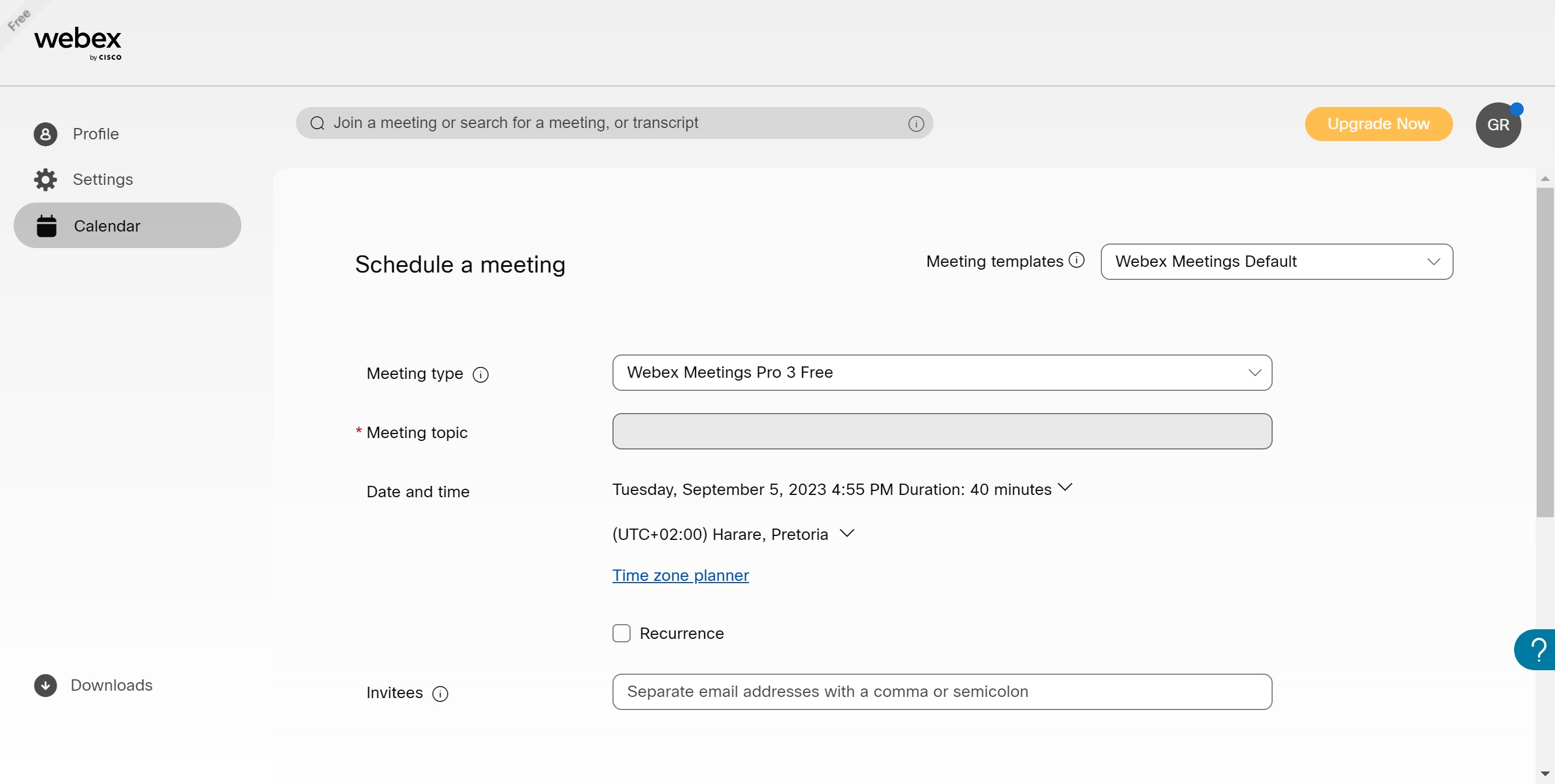Open the Settings menu item

pos(102,180)
